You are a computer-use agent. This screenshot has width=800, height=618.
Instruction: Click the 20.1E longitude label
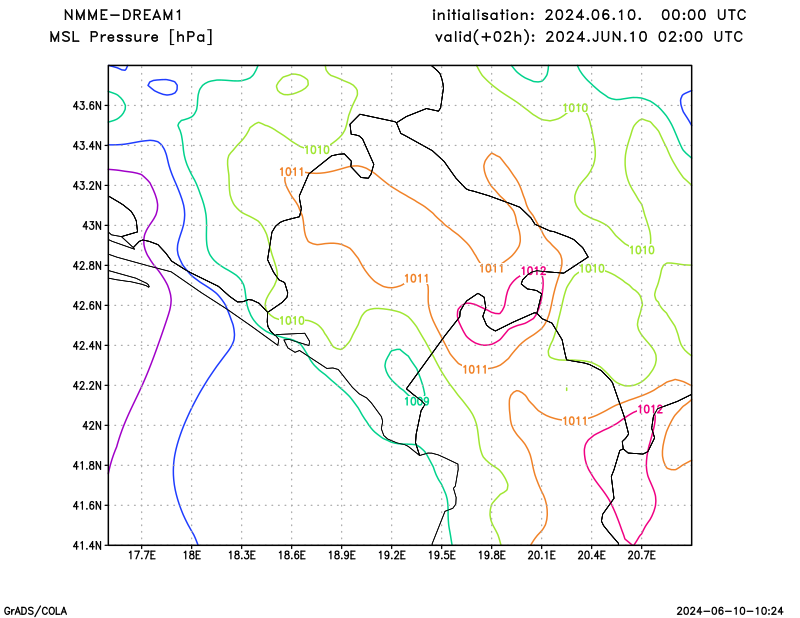(541, 555)
